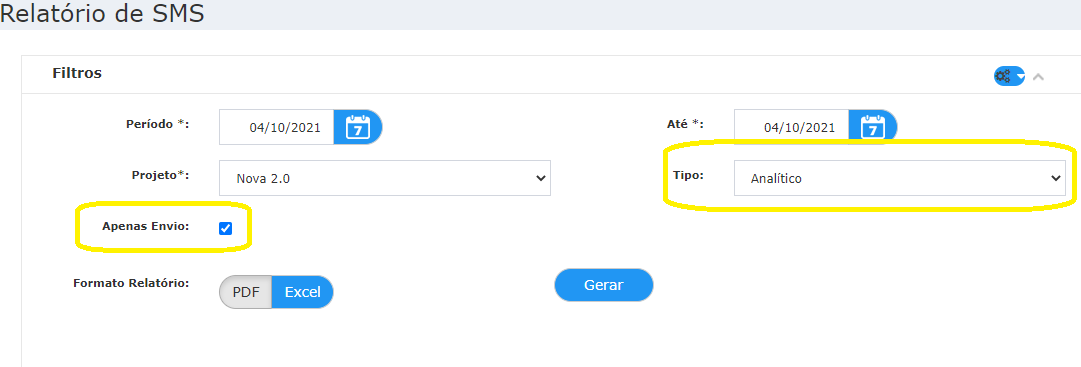Viewport: 1081px width, 367px height.
Task: Click the Apenas Envio label text
Action: 145,226
